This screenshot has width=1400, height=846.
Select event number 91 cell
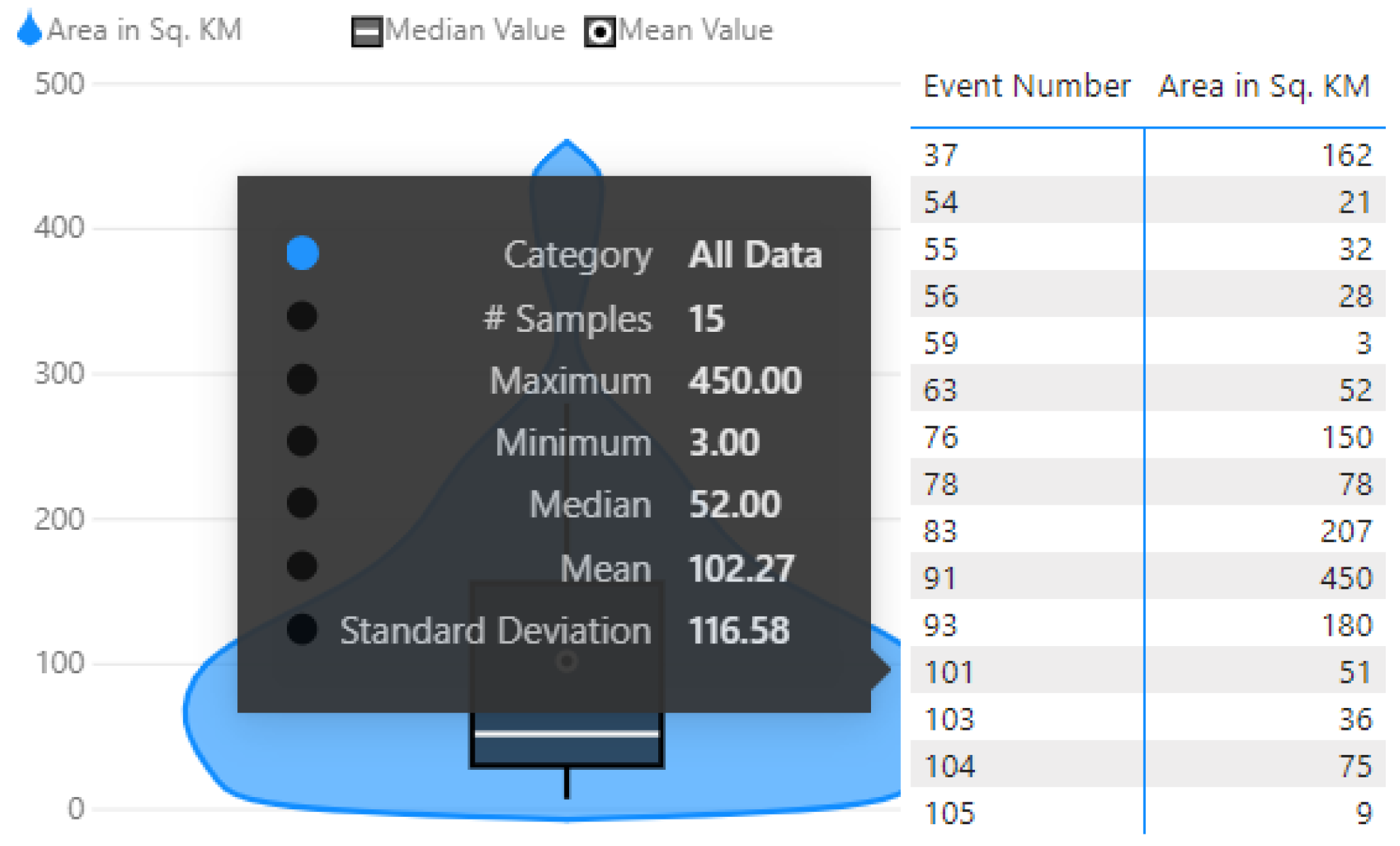click(939, 578)
